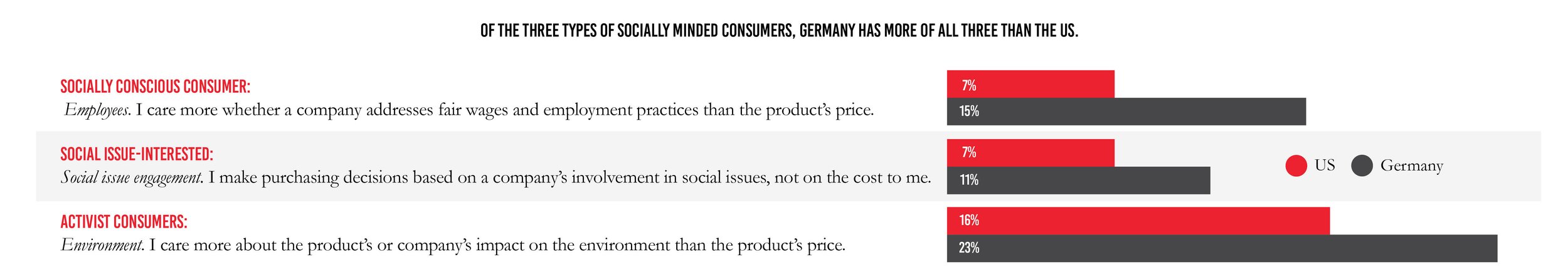This screenshot has height=279, width=1568.
Task: Click the '15%' label on the Germany bar
Action: [969, 112]
